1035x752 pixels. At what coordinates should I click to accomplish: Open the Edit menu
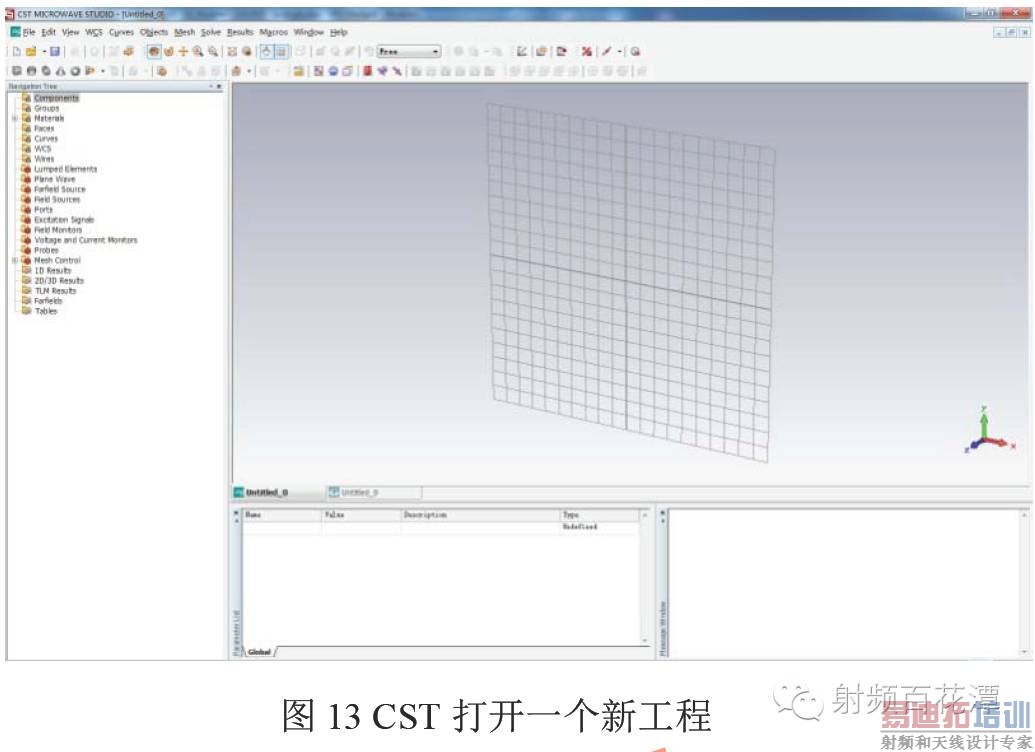click(x=49, y=32)
